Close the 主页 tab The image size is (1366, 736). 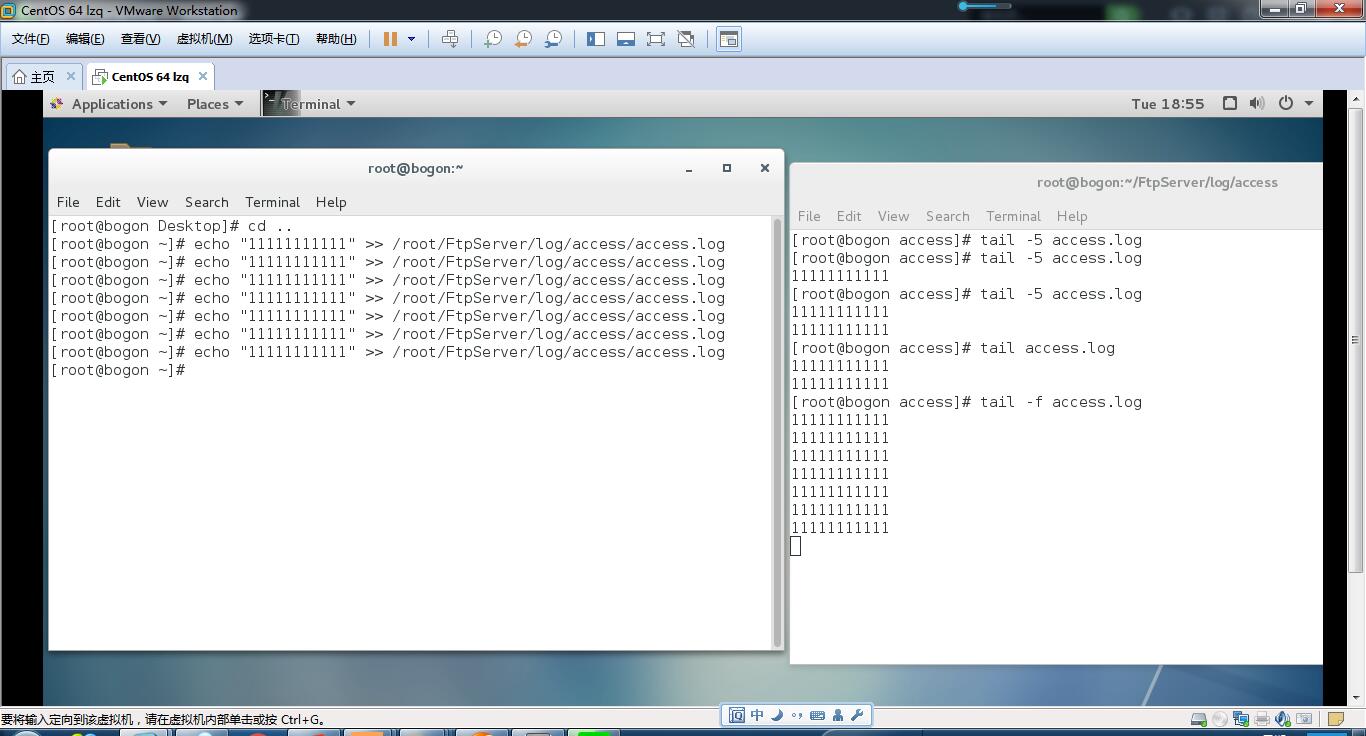pos(71,76)
